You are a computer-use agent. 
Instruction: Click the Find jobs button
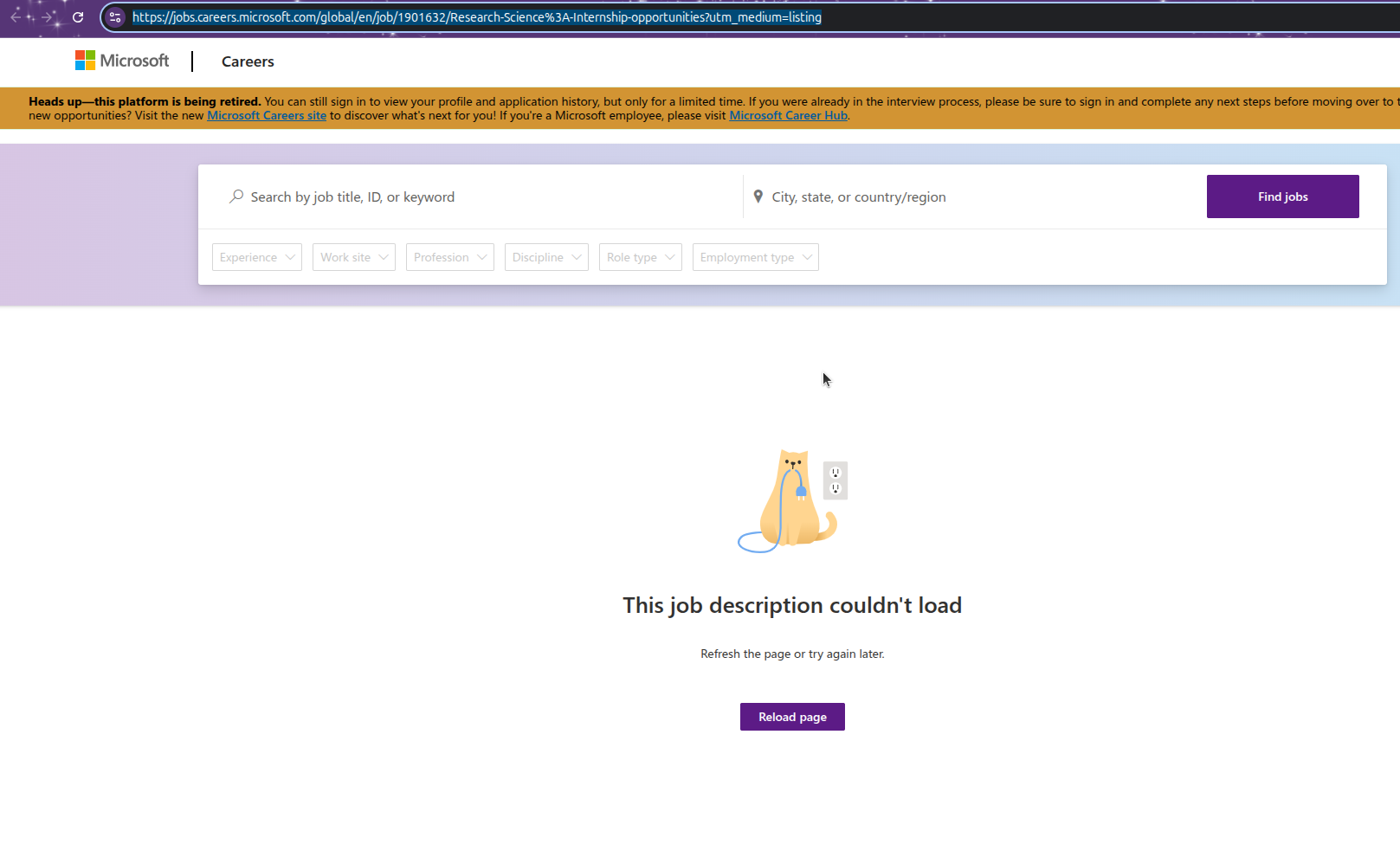coord(1282,197)
